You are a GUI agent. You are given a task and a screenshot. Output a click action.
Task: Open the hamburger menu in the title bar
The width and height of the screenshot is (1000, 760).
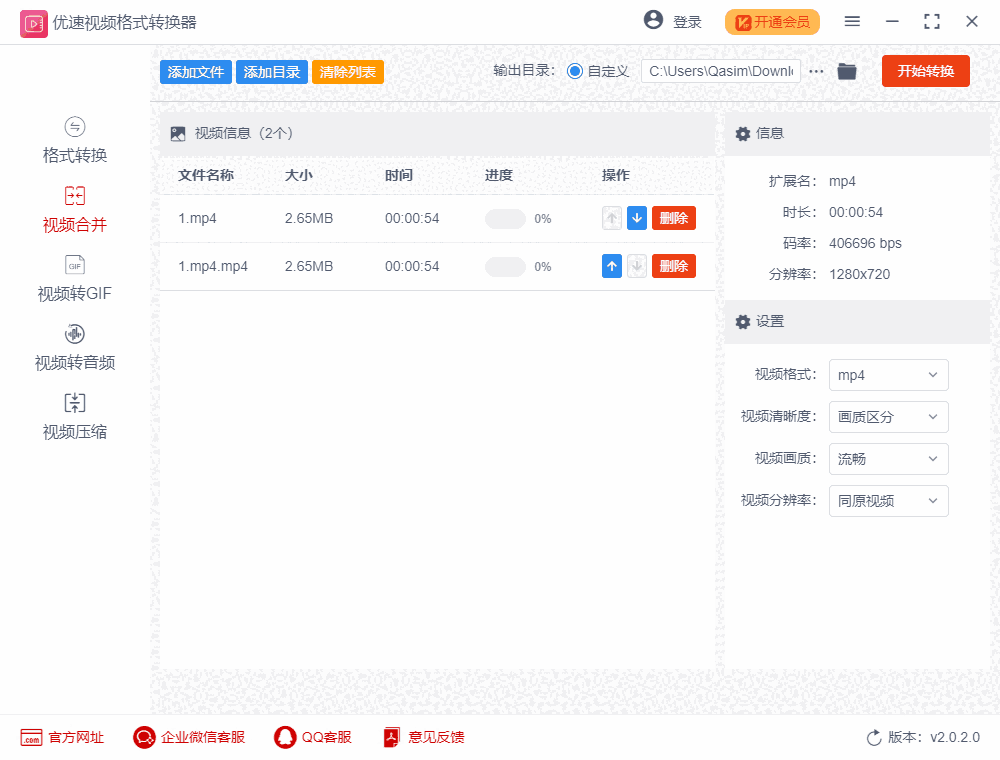coord(852,21)
